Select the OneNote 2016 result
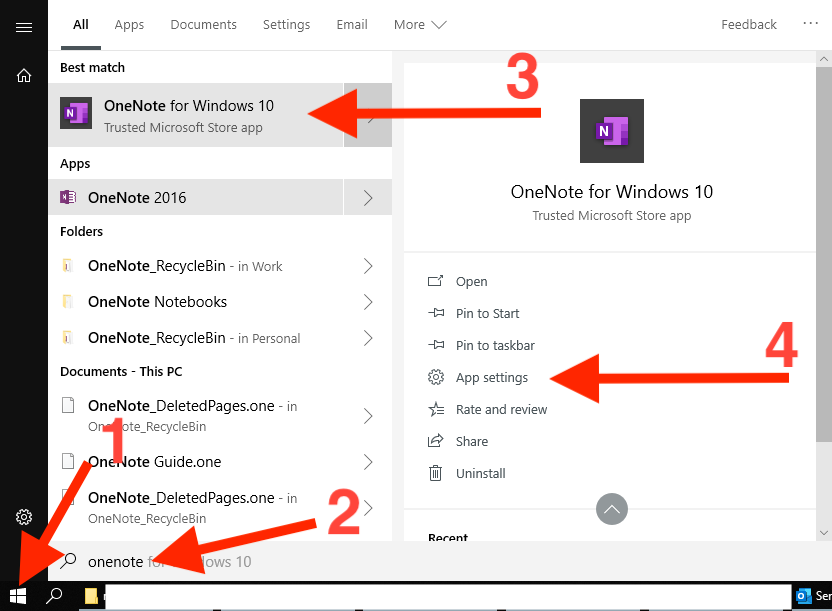832x611 pixels. (x=196, y=197)
